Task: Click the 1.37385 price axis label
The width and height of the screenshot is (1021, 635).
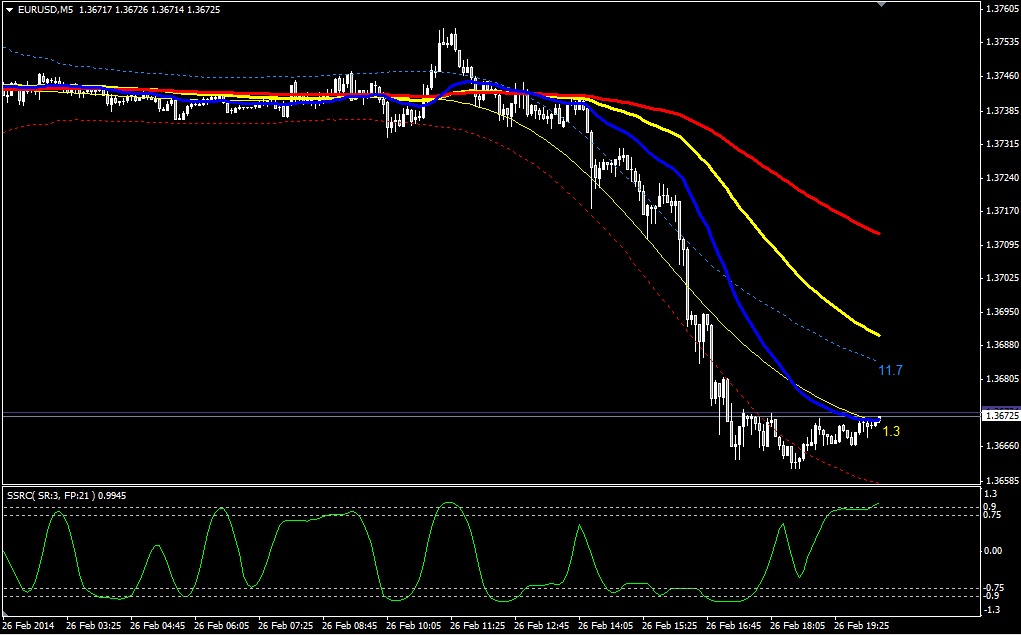Action: point(1003,110)
